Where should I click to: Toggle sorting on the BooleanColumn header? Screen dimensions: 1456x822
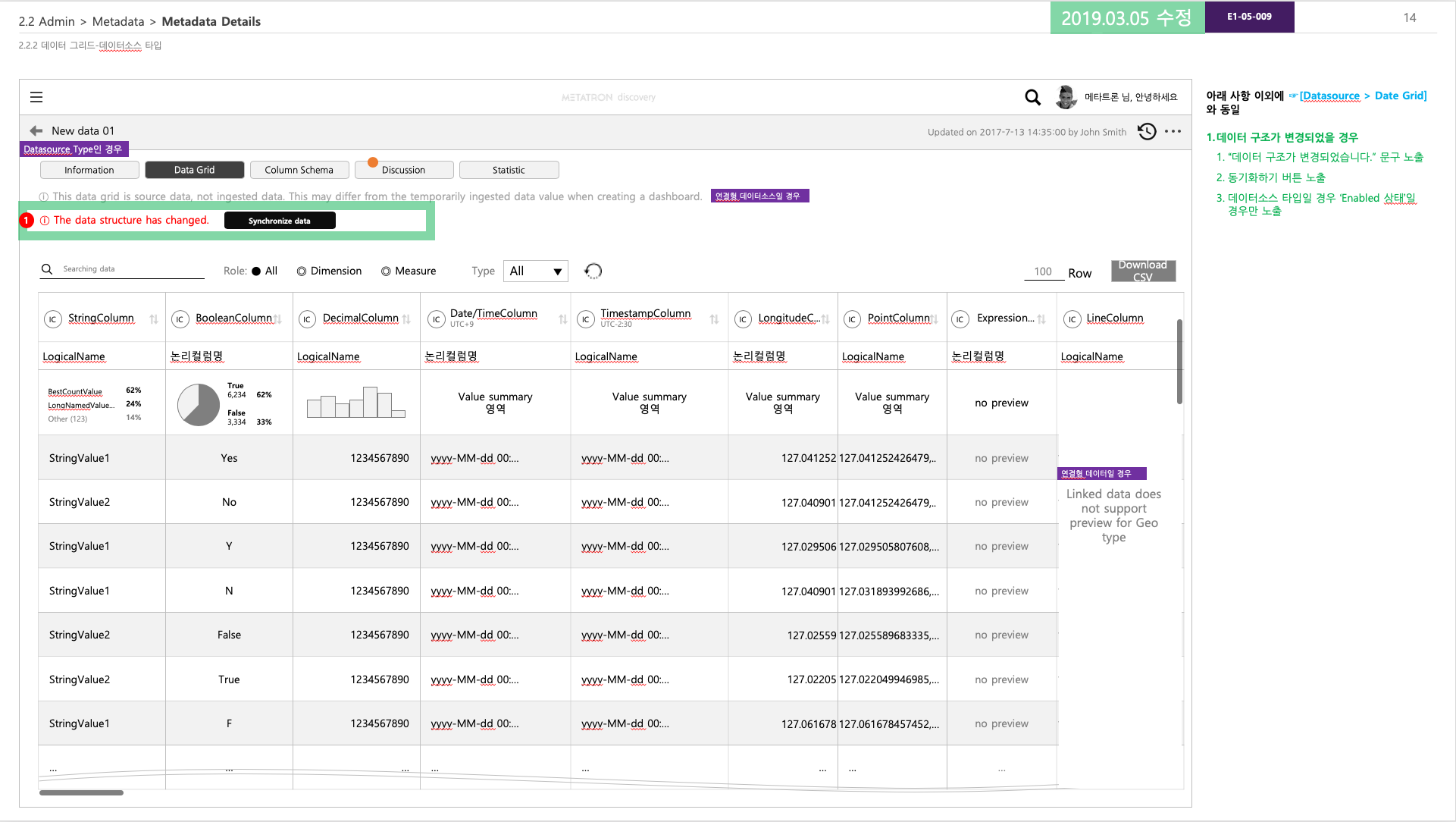pos(279,319)
